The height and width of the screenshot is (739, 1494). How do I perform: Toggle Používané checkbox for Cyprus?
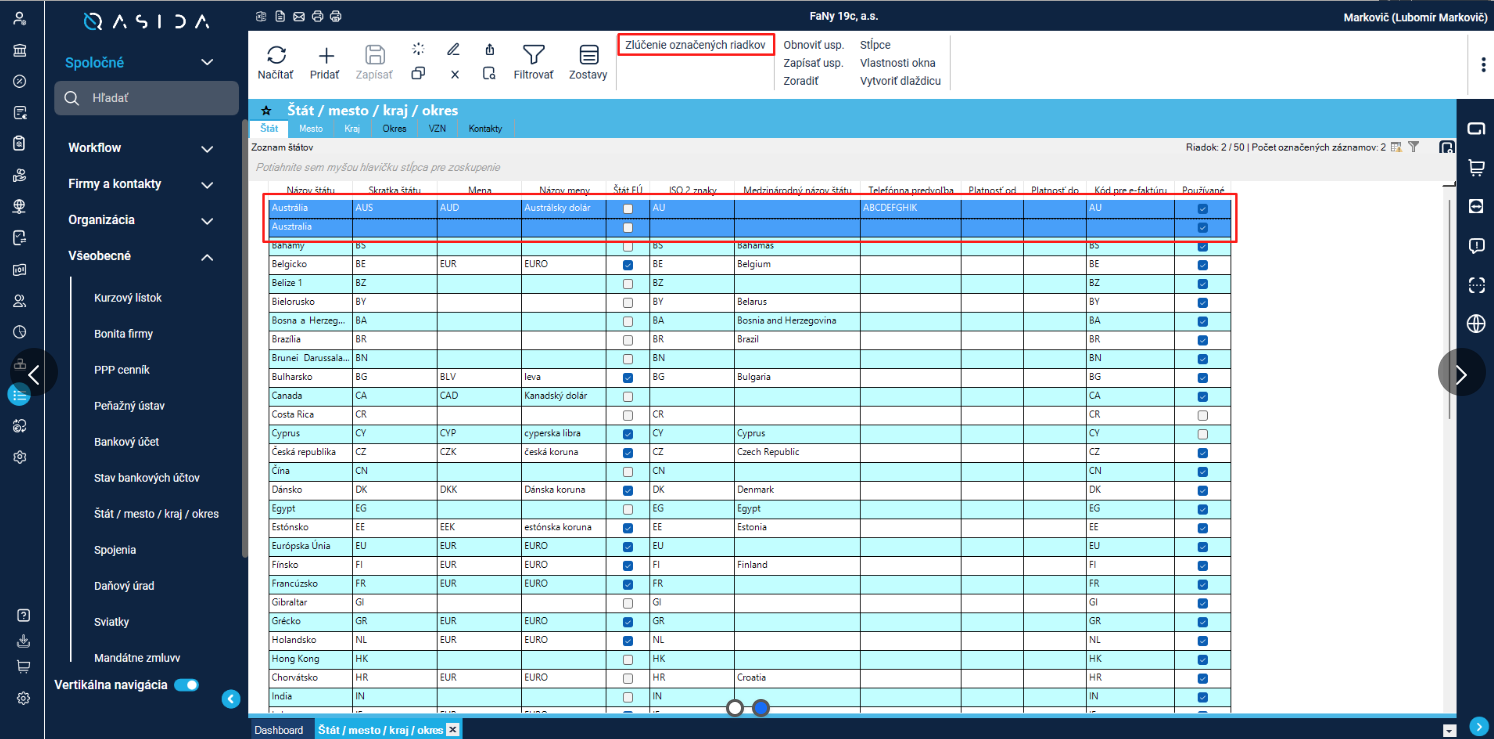click(x=1203, y=434)
